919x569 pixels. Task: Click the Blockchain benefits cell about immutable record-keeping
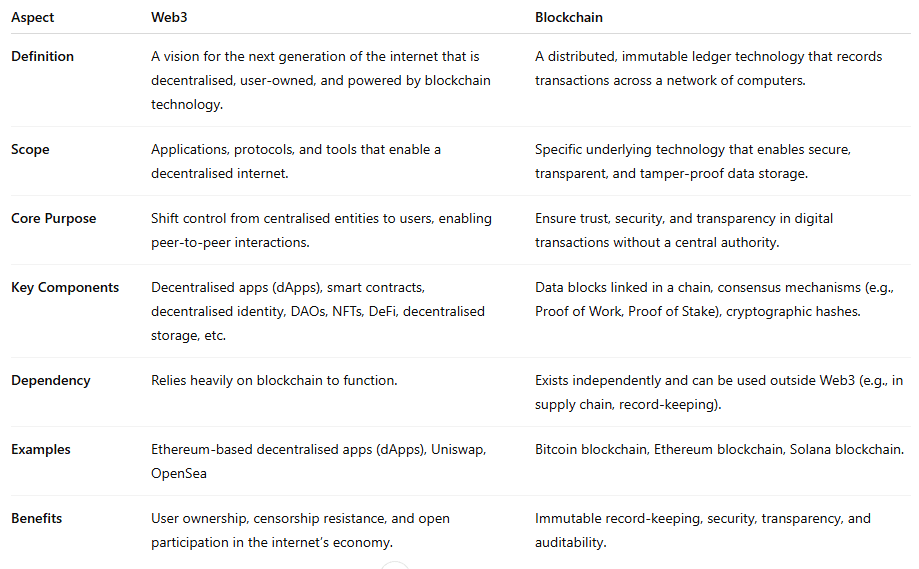coord(702,530)
